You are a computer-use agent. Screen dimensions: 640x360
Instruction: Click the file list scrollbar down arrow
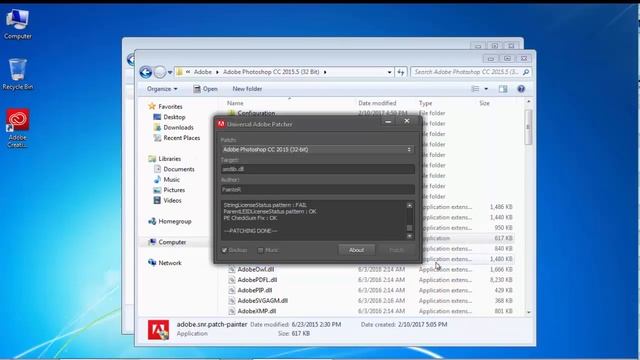click(x=529, y=312)
